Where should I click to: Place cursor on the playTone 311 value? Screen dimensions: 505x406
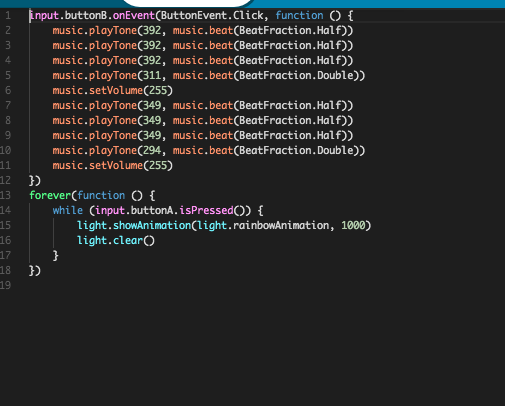[x=152, y=76]
